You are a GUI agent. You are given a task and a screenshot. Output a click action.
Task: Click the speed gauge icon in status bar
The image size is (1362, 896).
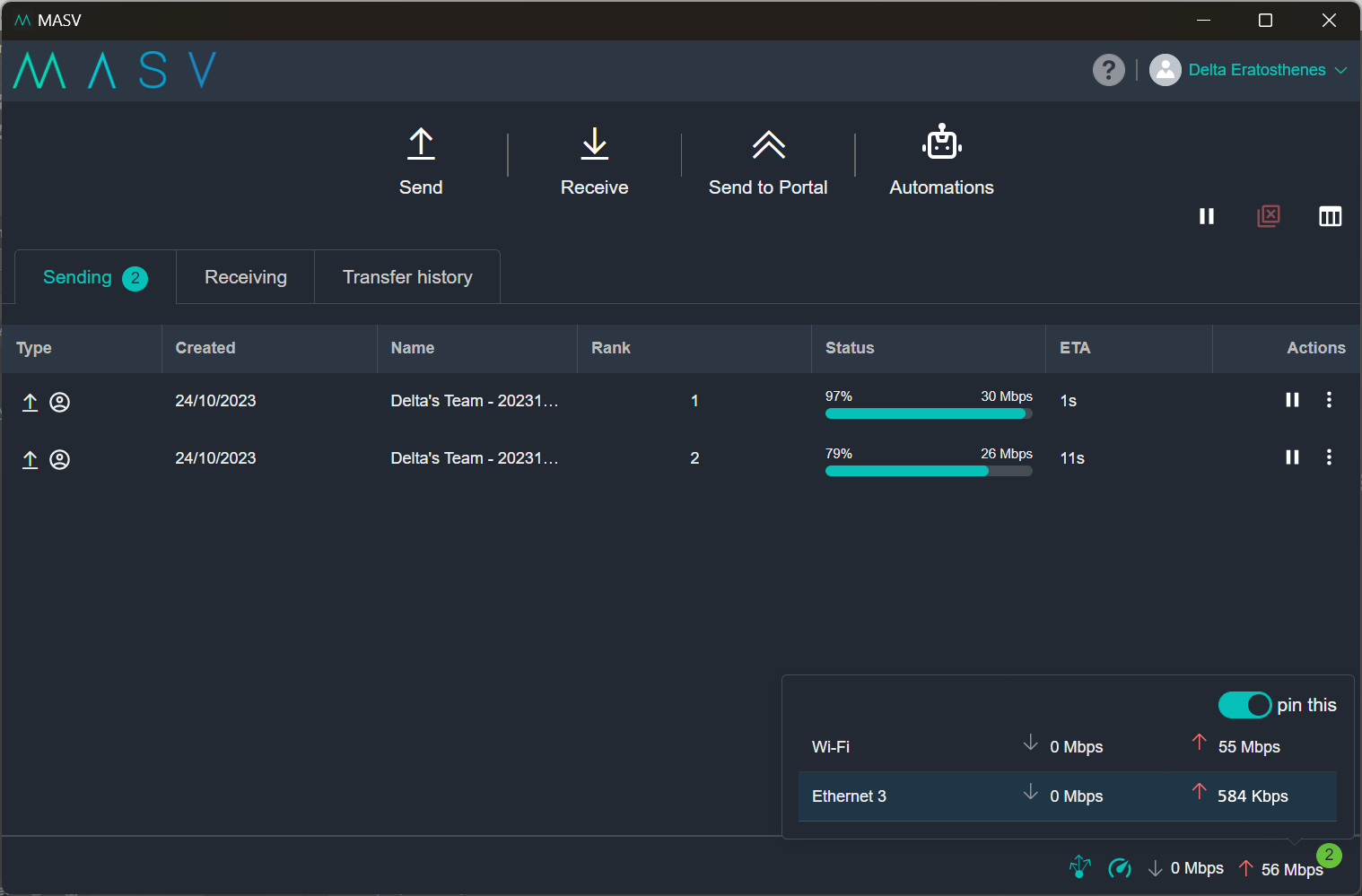coord(1119,867)
